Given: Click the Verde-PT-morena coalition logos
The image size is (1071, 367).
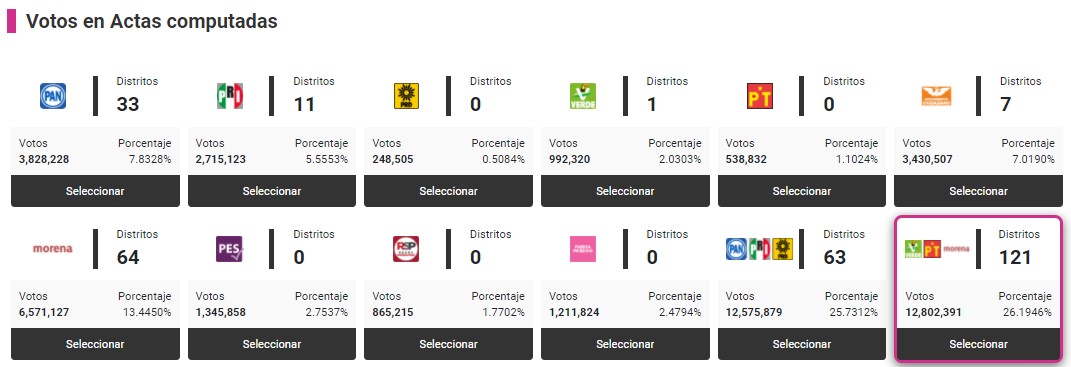Looking at the screenshot, I should tap(936, 249).
